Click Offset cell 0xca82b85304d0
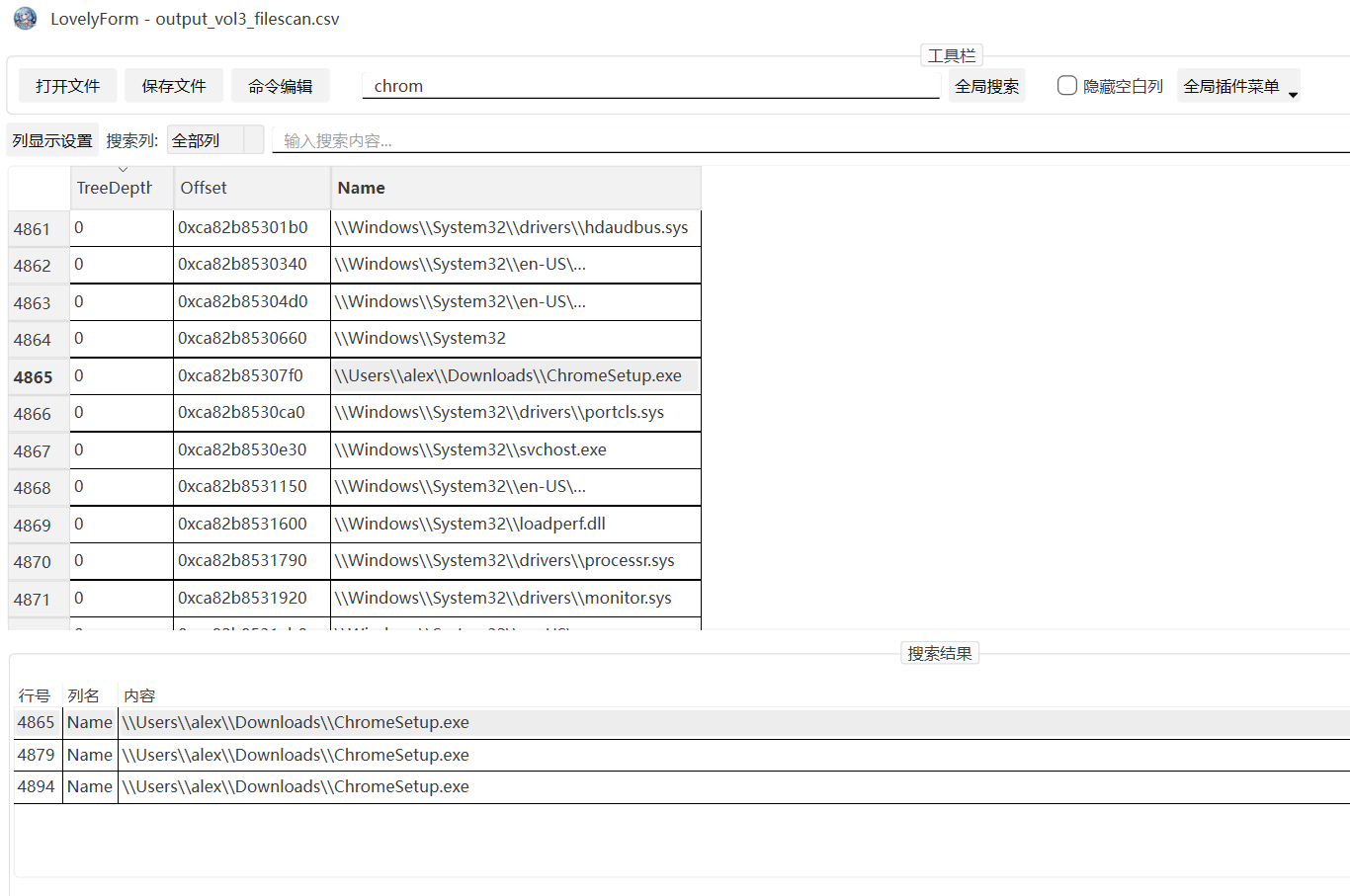Viewport: 1350px width, 896px height. coord(252,301)
